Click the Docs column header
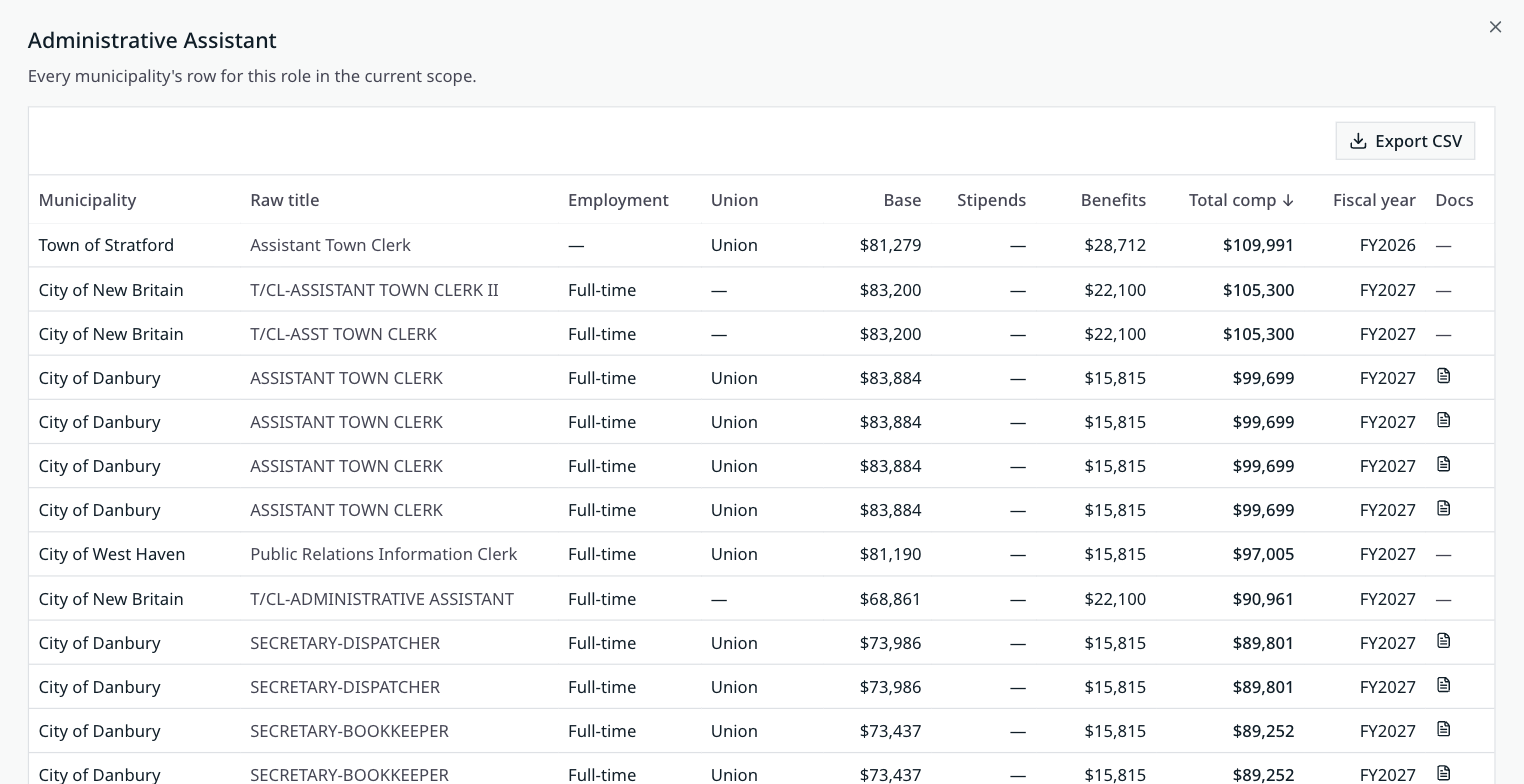Viewport: 1524px width, 784px height. tap(1454, 200)
